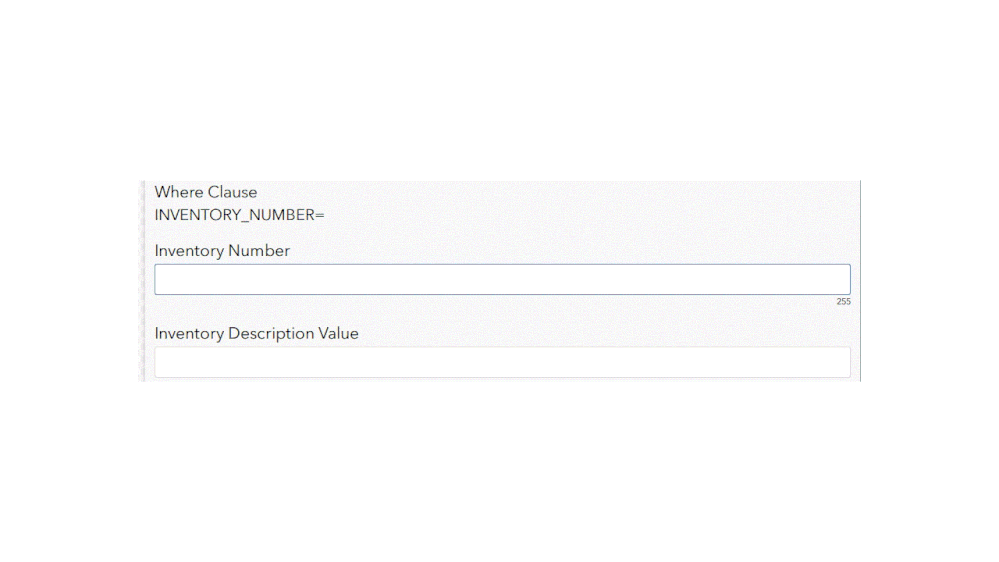Click the Inventory Number input field

click(x=502, y=280)
